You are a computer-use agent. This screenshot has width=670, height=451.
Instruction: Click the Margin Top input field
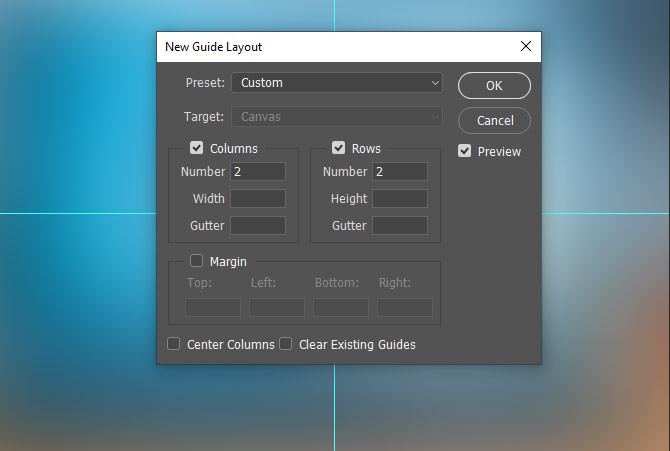(x=213, y=307)
